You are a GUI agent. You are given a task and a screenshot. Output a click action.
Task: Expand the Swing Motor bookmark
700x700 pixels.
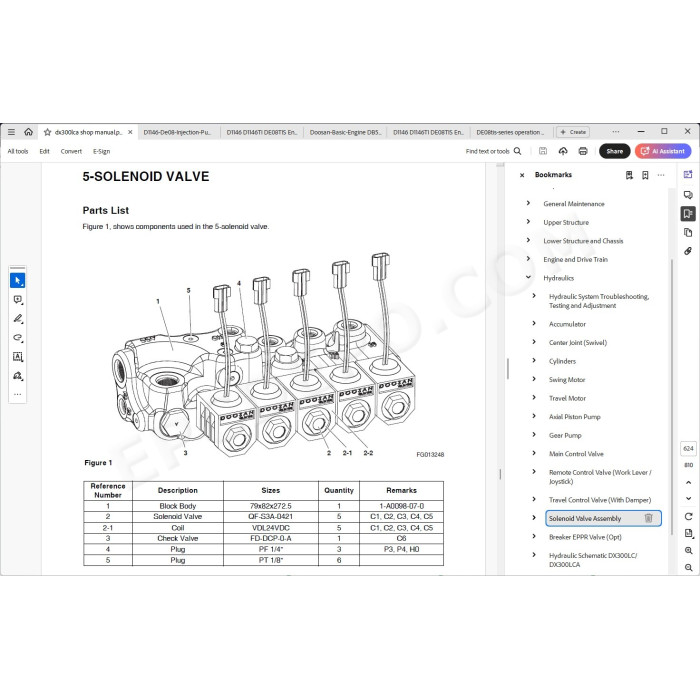pyautogui.click(x=534, y=379)
